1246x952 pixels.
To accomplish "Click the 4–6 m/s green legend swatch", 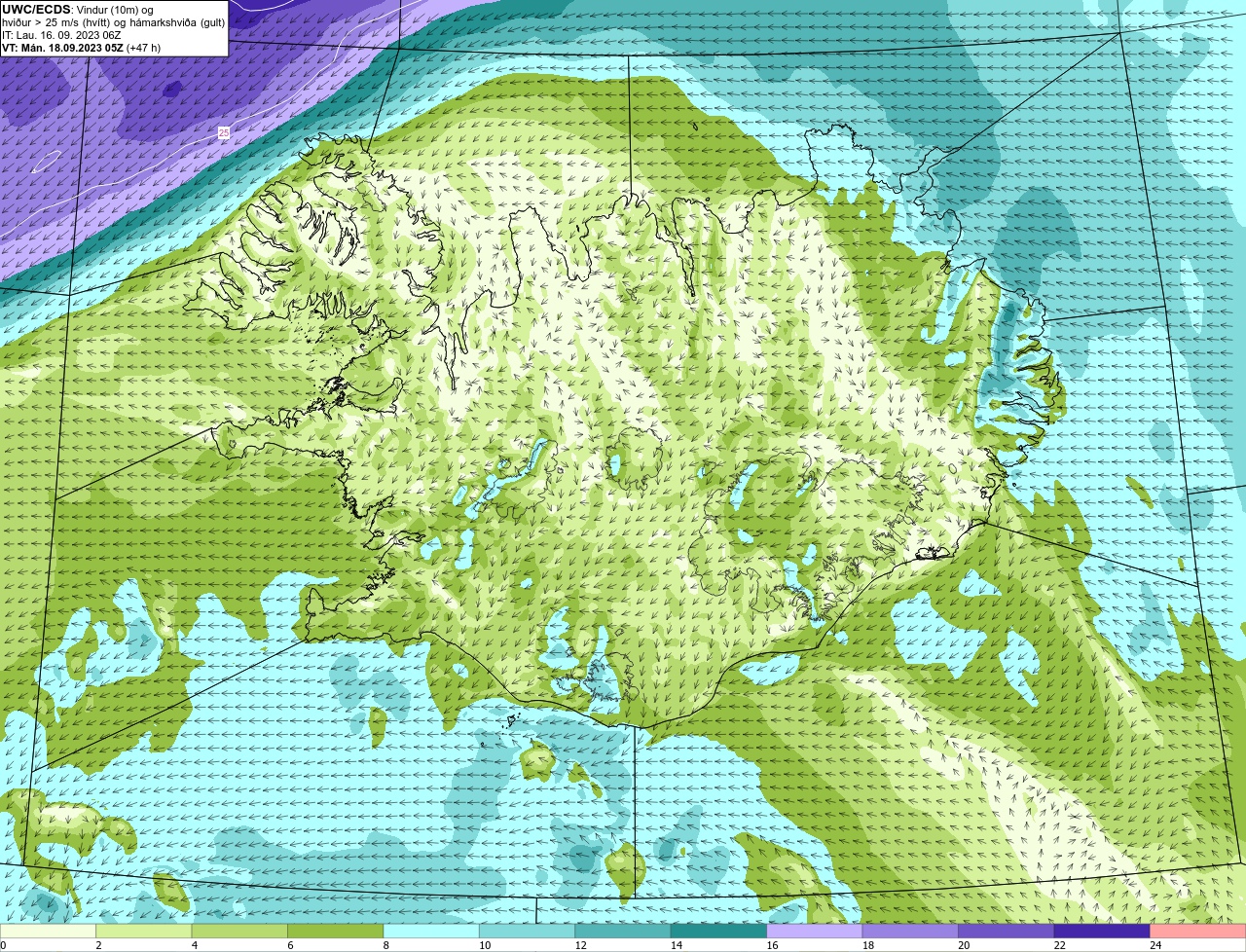I will pyautogui.click(x=239, y=931).
